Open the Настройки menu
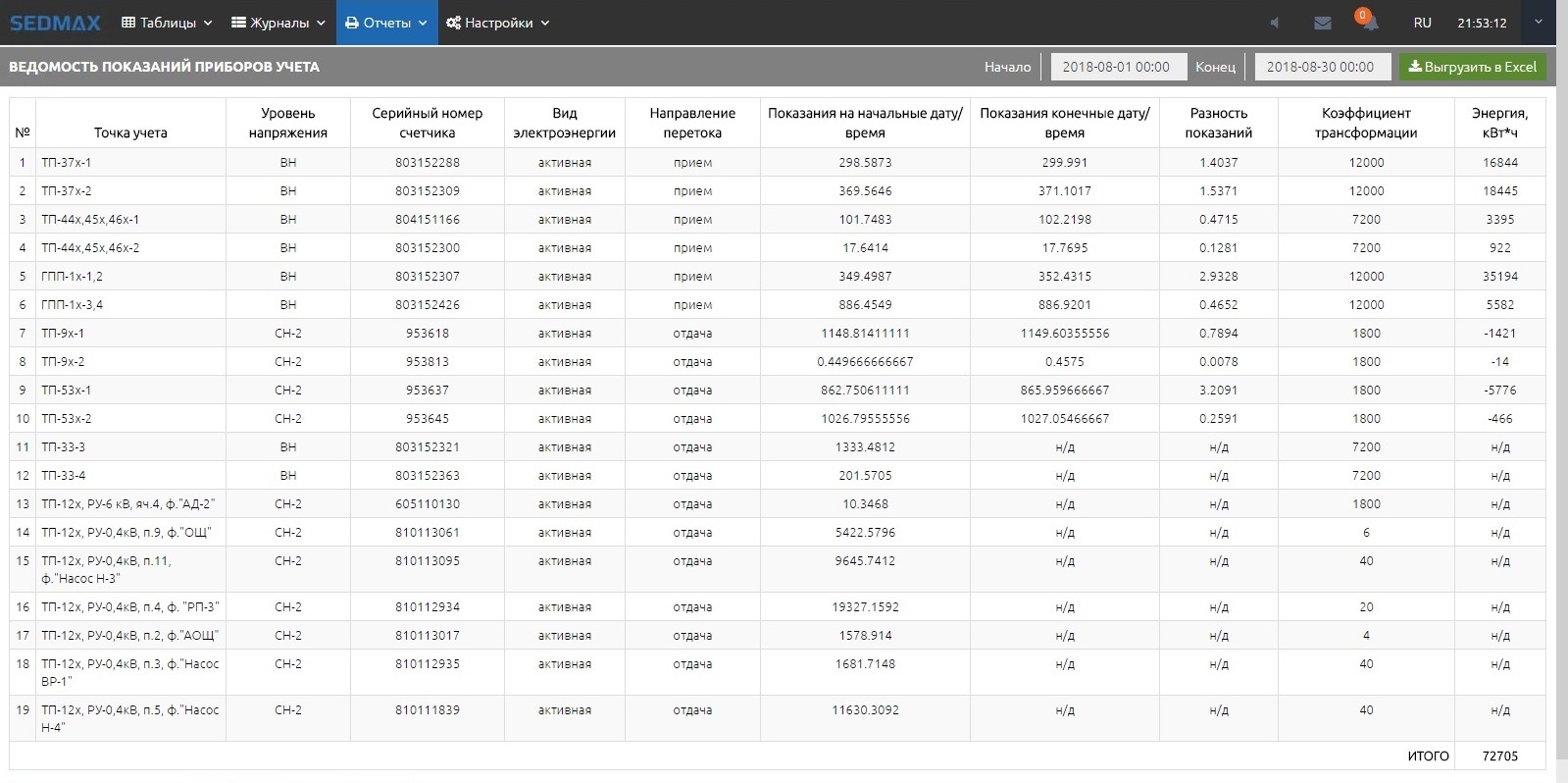The width and height of the screenshot is (1568, 783). pos(497,23)
